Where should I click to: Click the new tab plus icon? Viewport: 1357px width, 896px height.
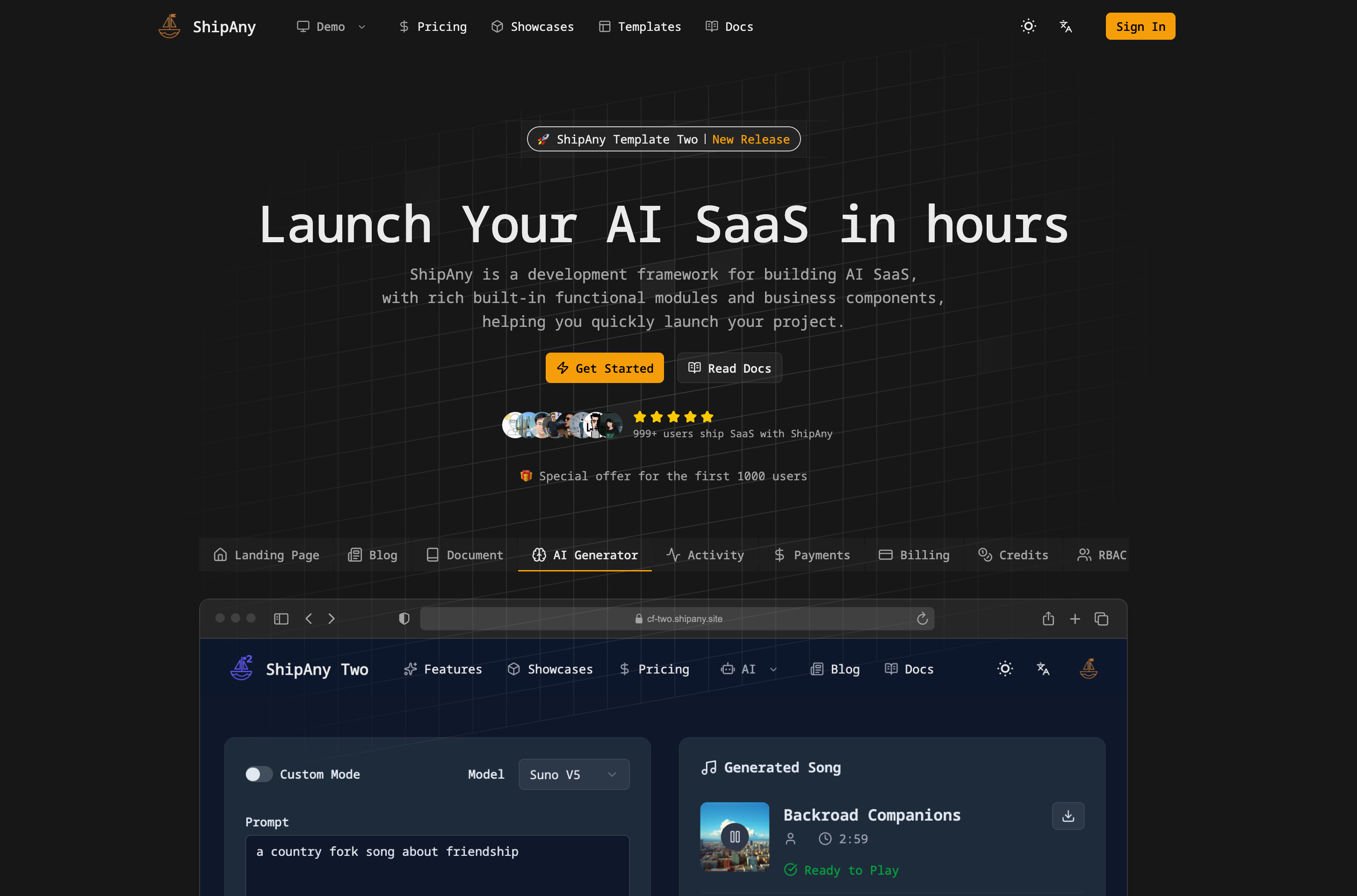pos(1075,619)
